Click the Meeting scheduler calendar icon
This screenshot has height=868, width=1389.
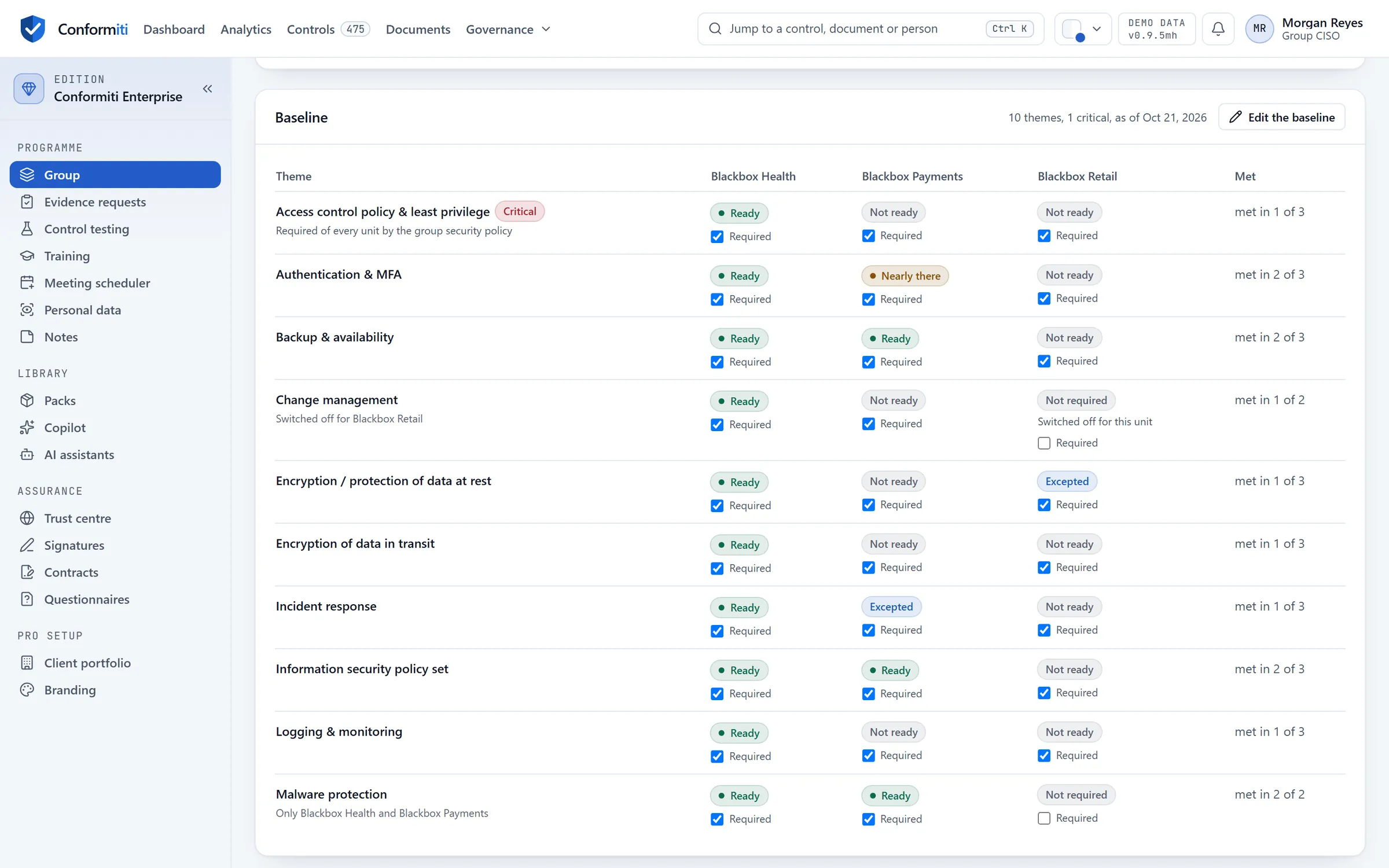[x=27, y=283]
